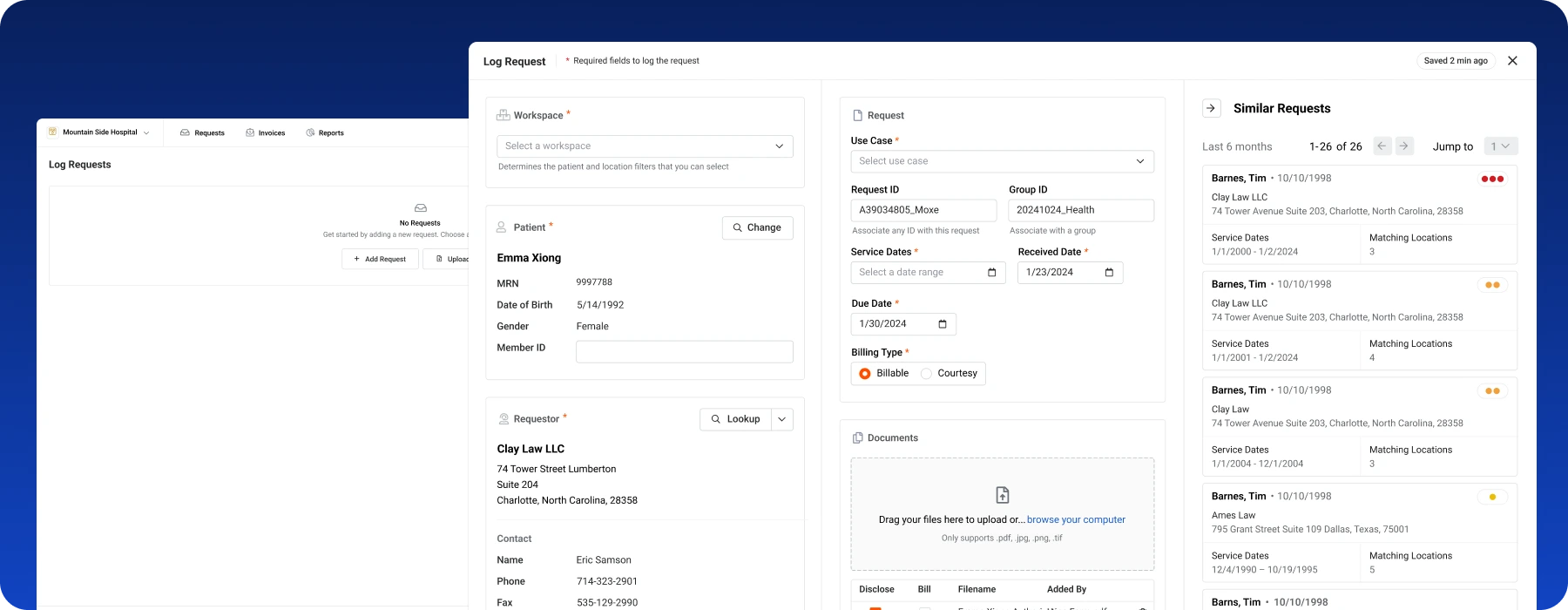1568x610 pixels.
Task: Select the Courtesy billing type
Action: click(926, 374)
